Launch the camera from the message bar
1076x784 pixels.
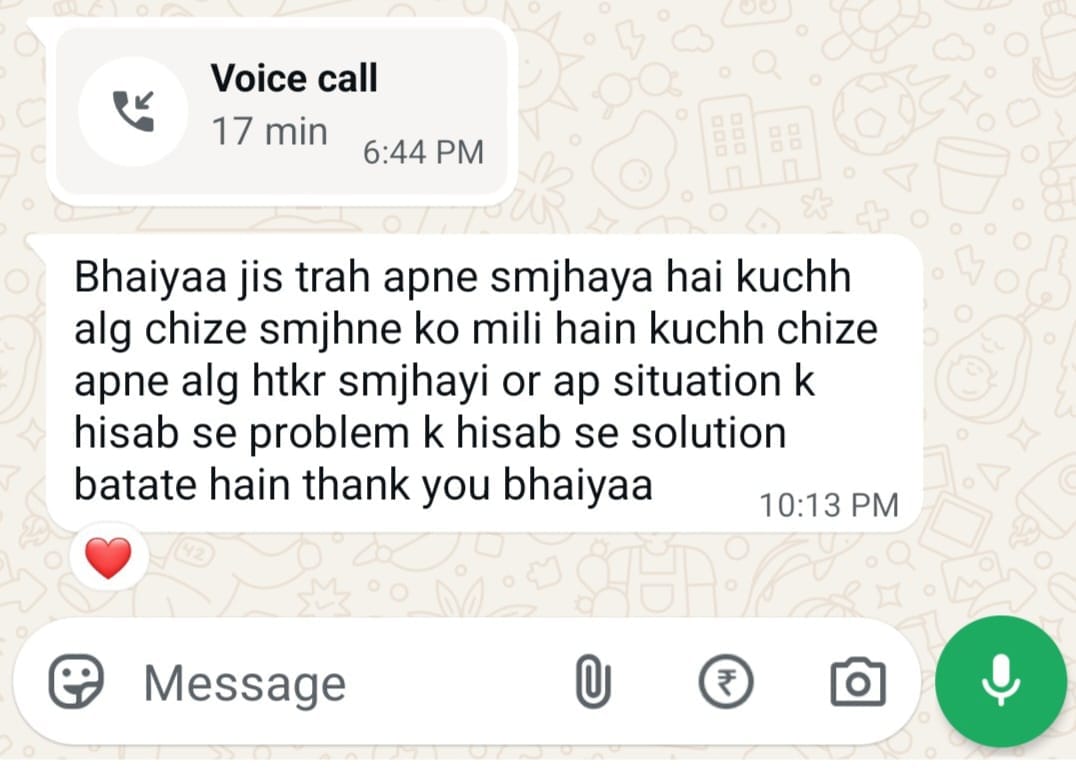tap(858, 682)
